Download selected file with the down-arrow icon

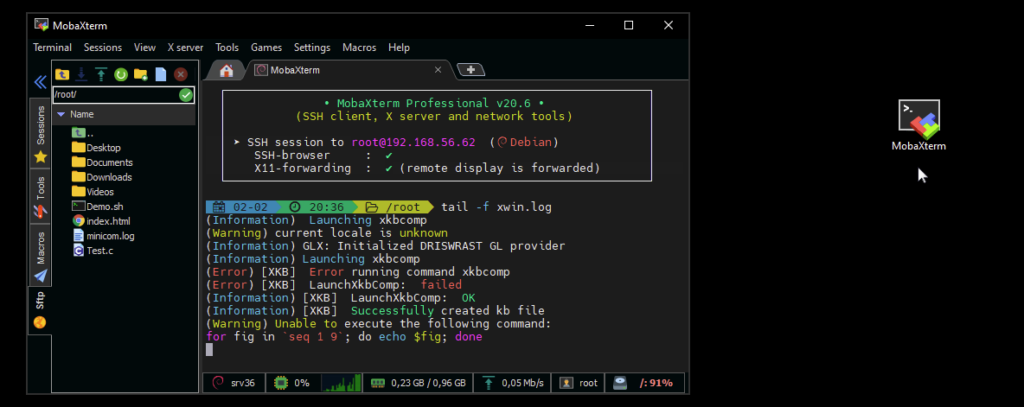click(82, 74)
